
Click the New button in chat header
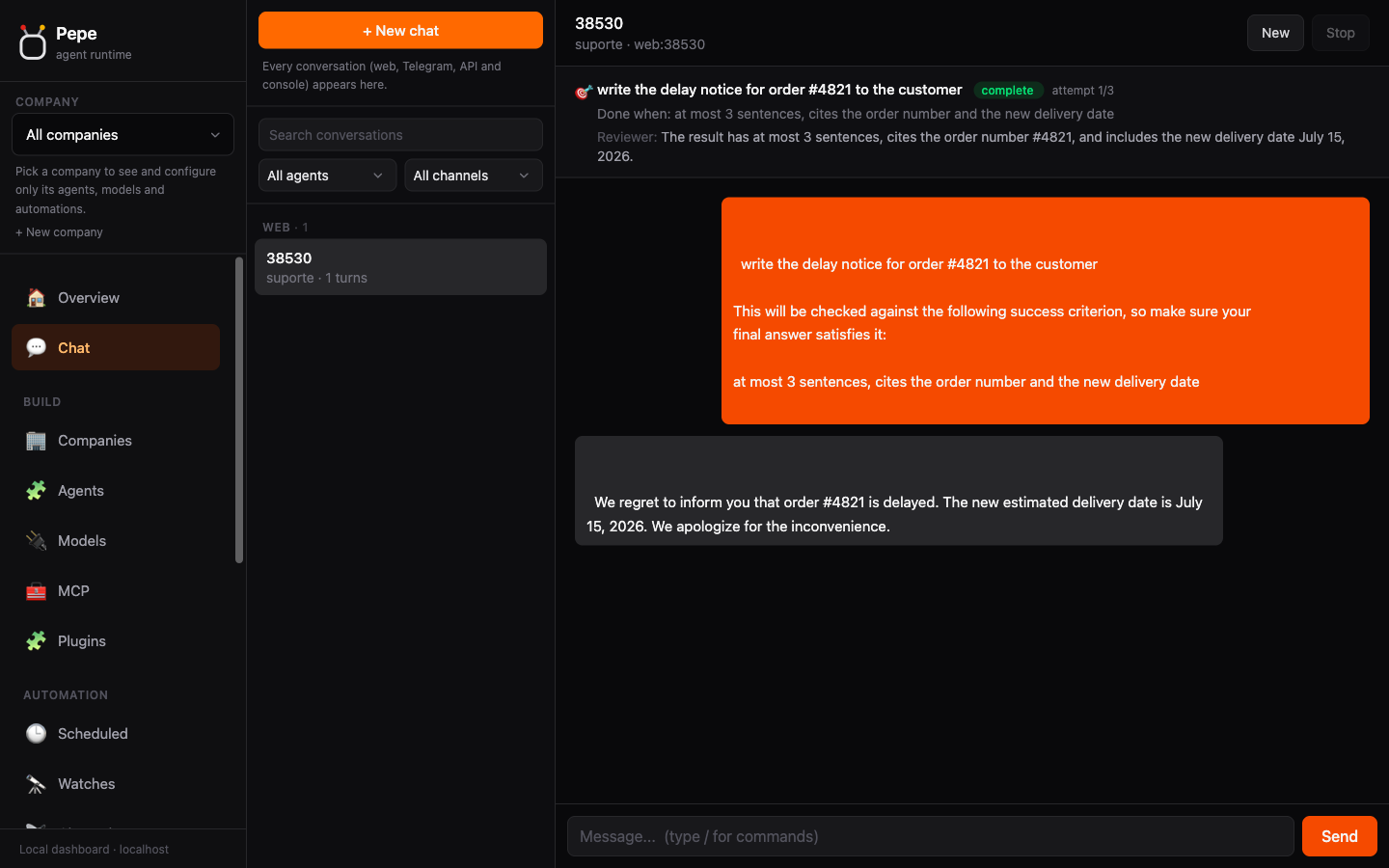pos(1275,33)
